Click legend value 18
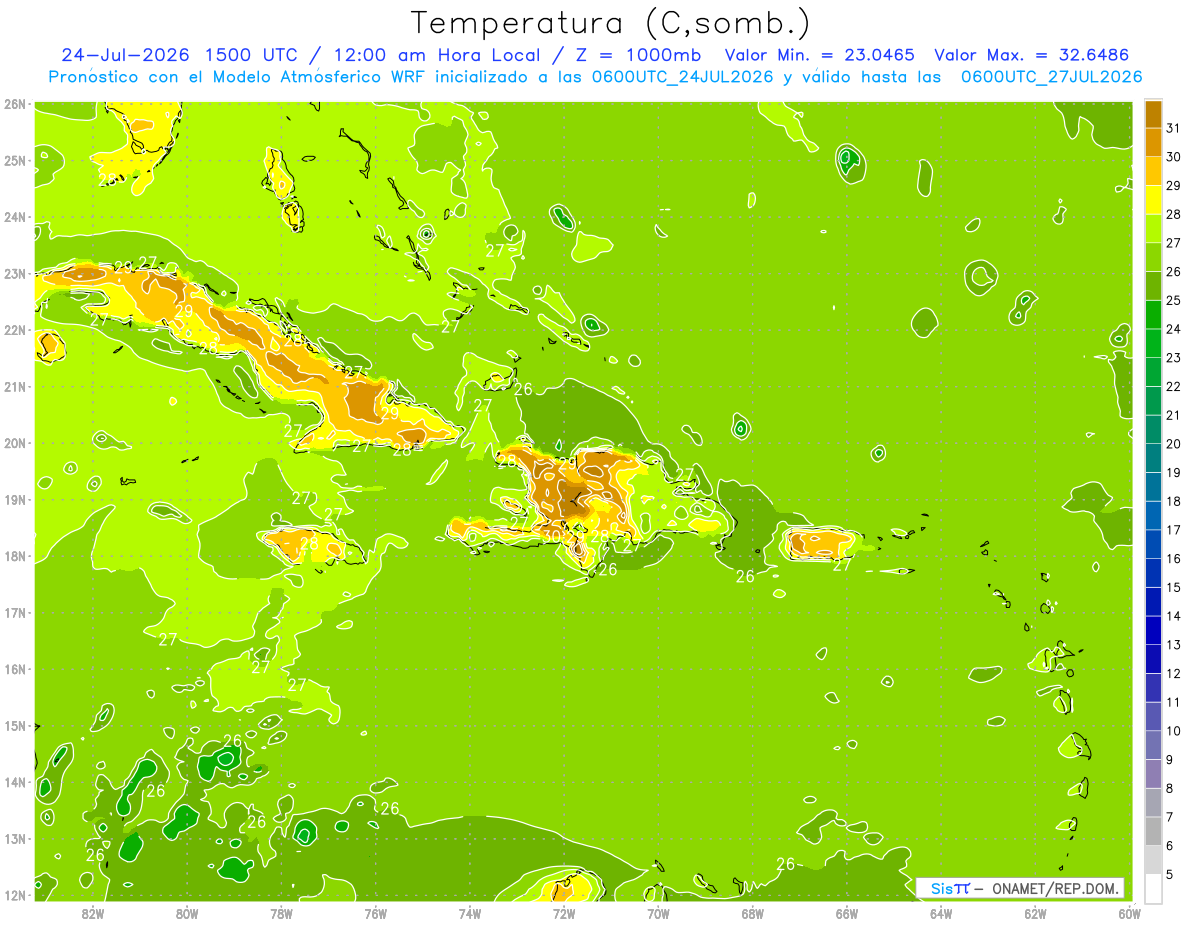 (x=1173, y=501)
